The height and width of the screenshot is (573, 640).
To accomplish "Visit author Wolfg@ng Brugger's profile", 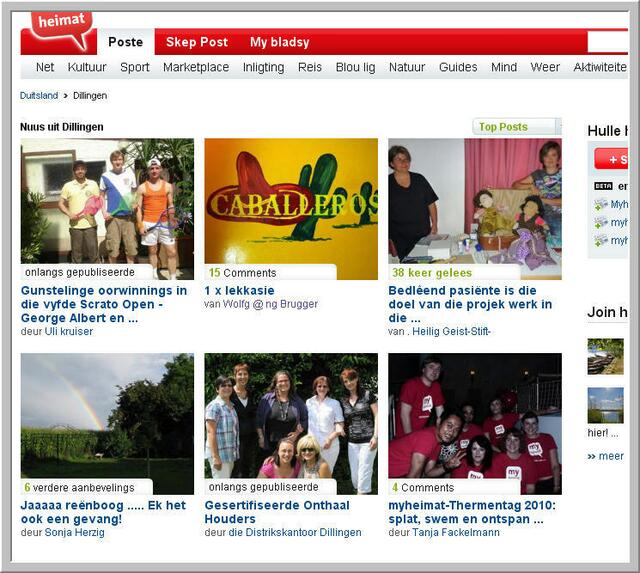I will click(x=270, y=304).
